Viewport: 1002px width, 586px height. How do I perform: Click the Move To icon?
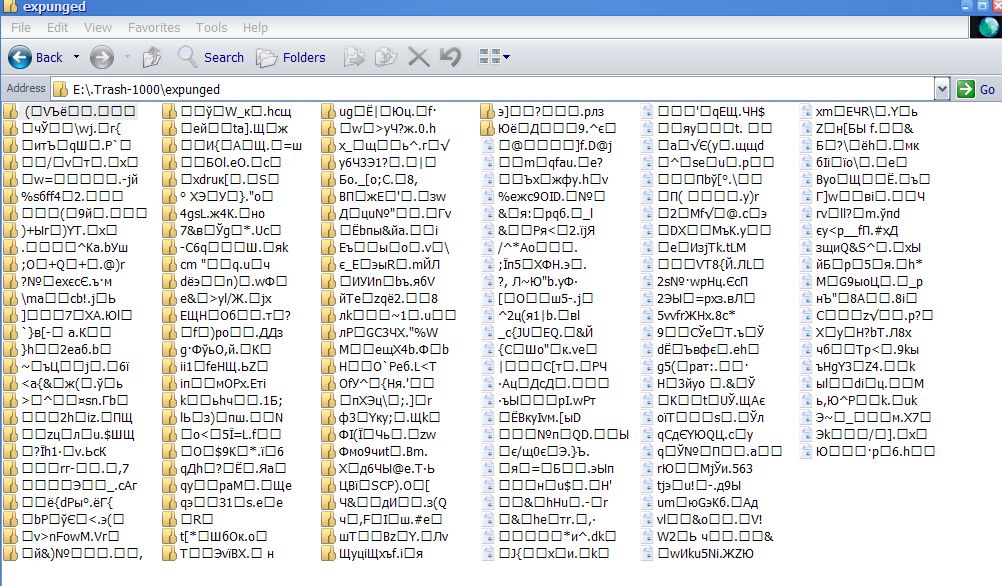pos(354,58)
